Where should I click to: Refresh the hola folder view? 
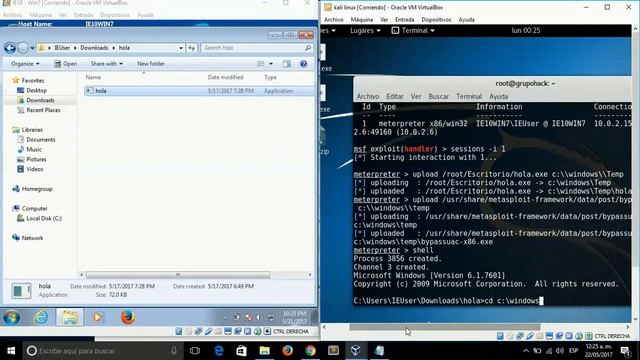tap(191, 48)
